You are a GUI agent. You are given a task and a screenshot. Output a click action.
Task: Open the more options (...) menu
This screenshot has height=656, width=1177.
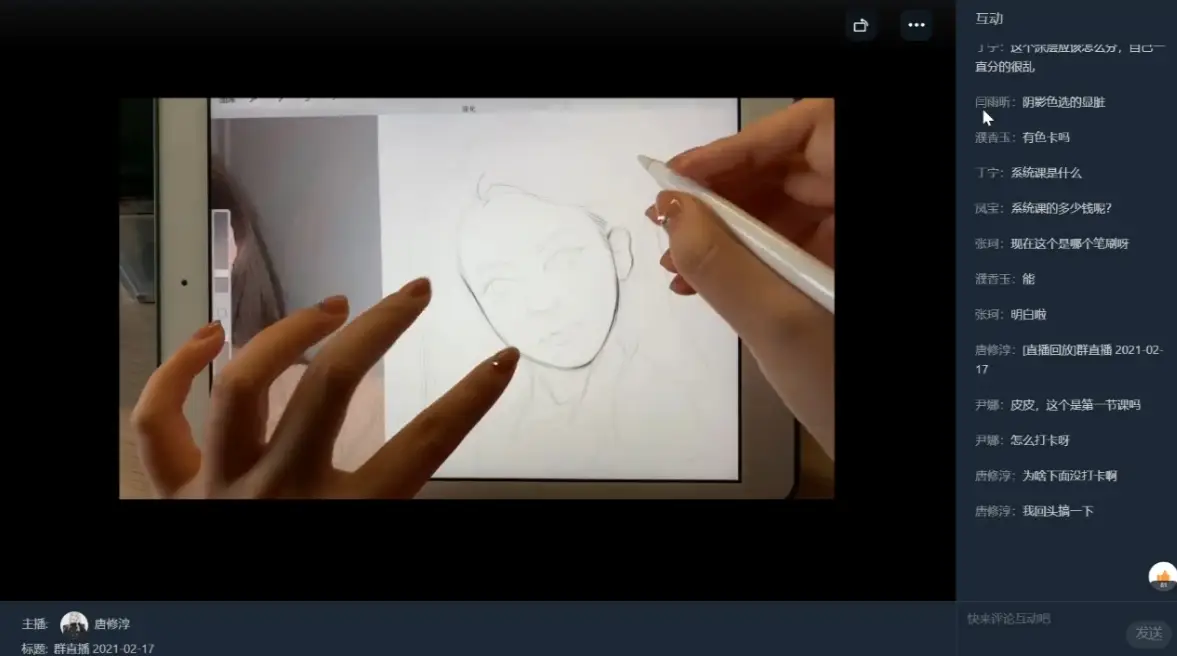point(916,24)
